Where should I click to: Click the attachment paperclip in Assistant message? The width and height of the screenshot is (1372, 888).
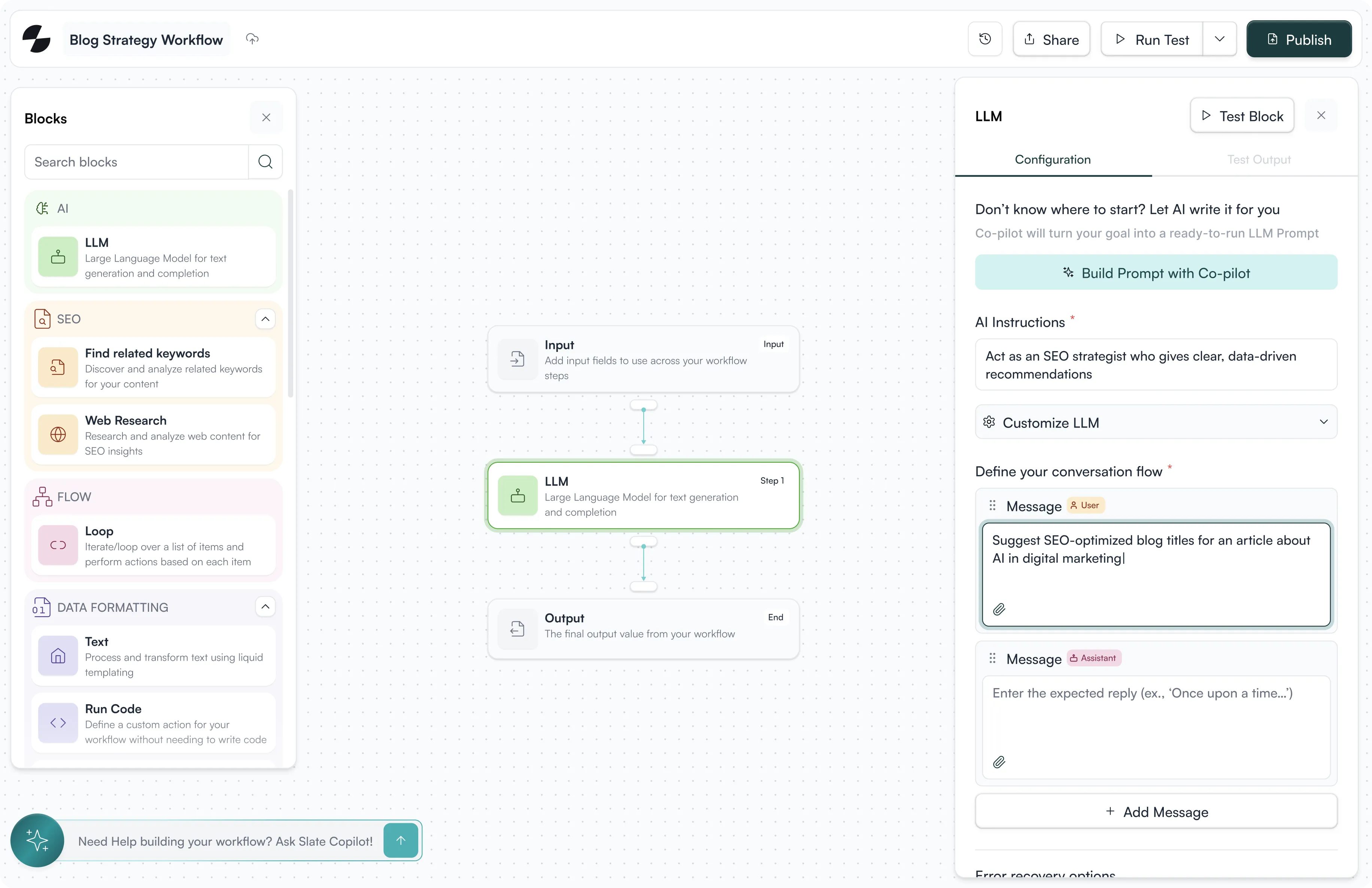point(999,762)
